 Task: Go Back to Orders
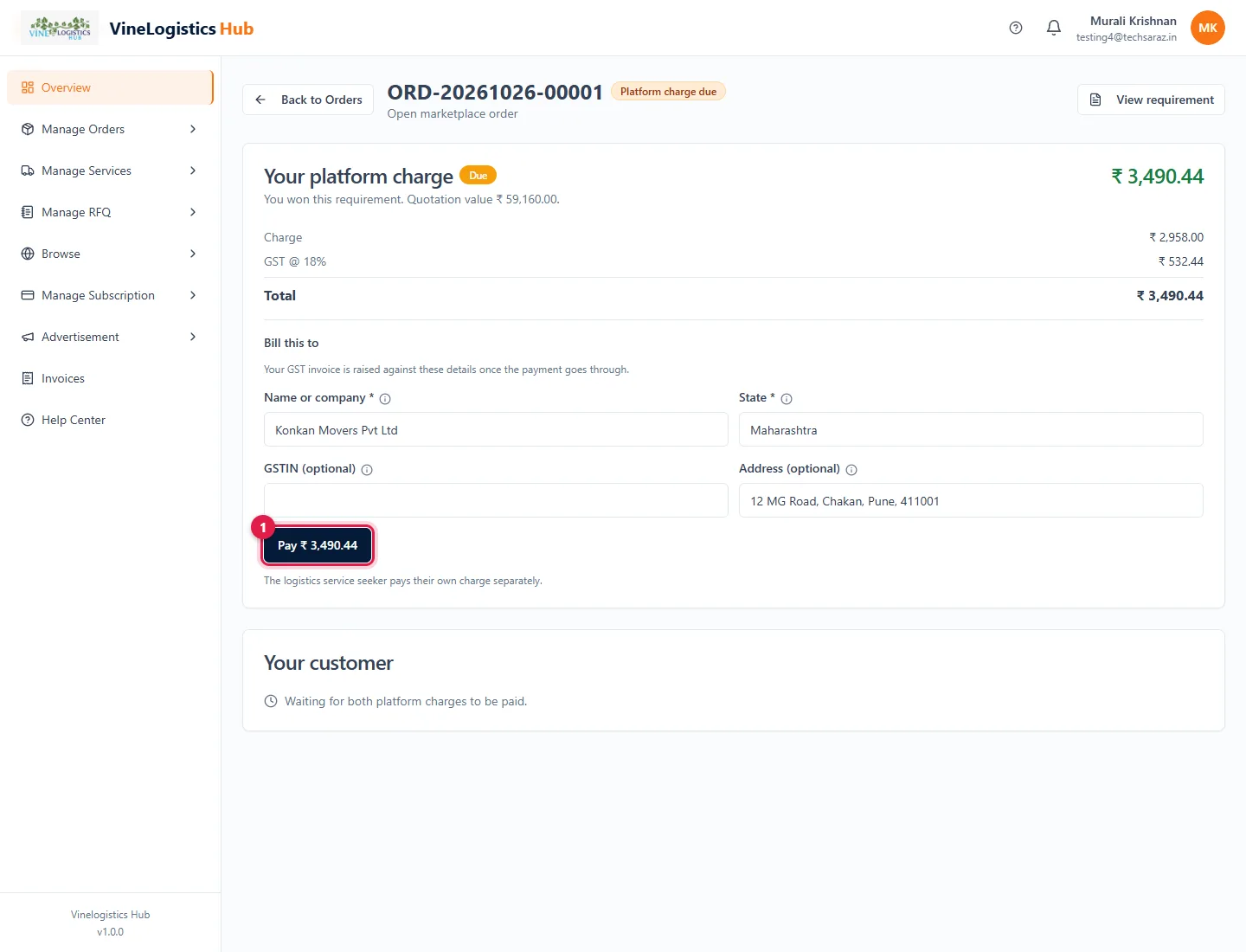point(308,100)
